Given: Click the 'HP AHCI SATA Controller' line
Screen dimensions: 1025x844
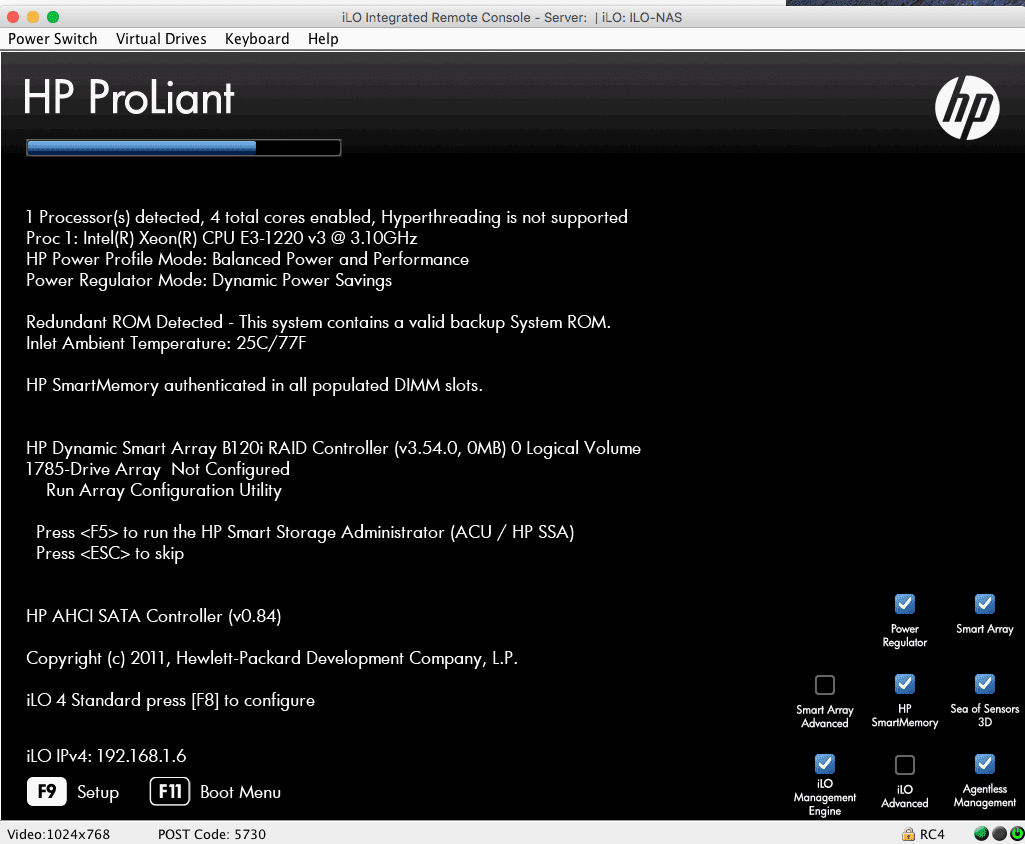Looking at the screenshot, I should pyautogui.click(x=154, y=616).
